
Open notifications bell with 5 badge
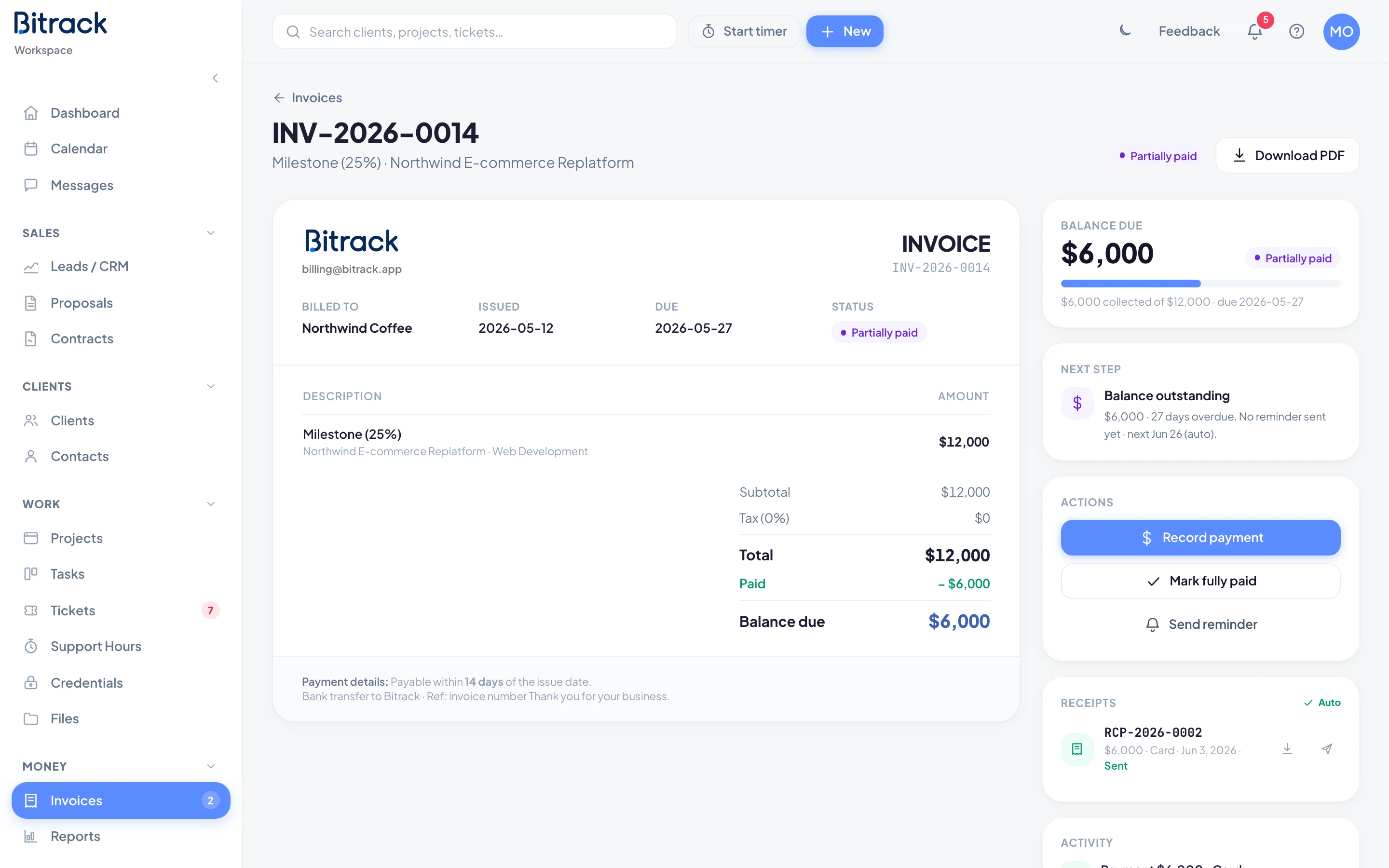pos(1255,31)
